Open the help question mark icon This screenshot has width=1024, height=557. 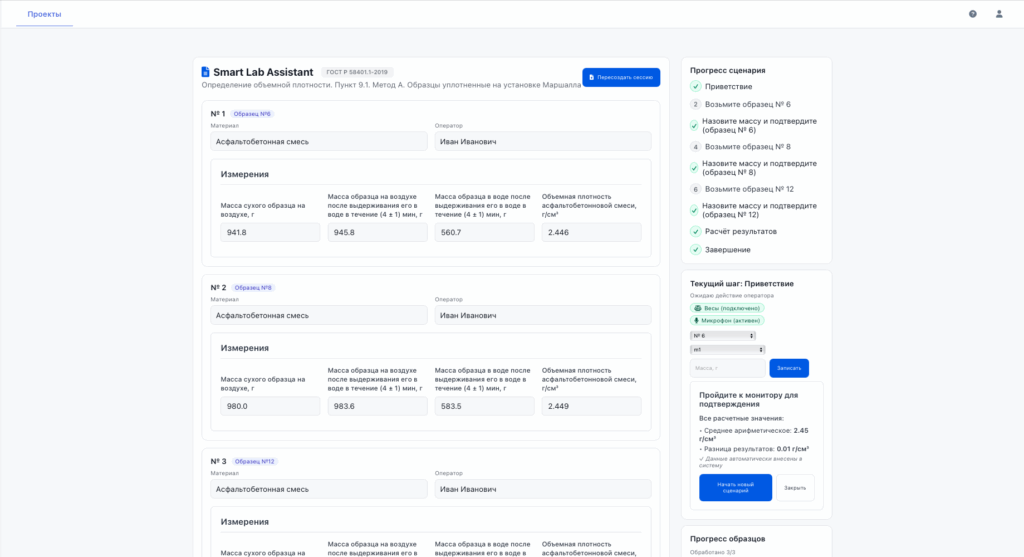point(973,14)
